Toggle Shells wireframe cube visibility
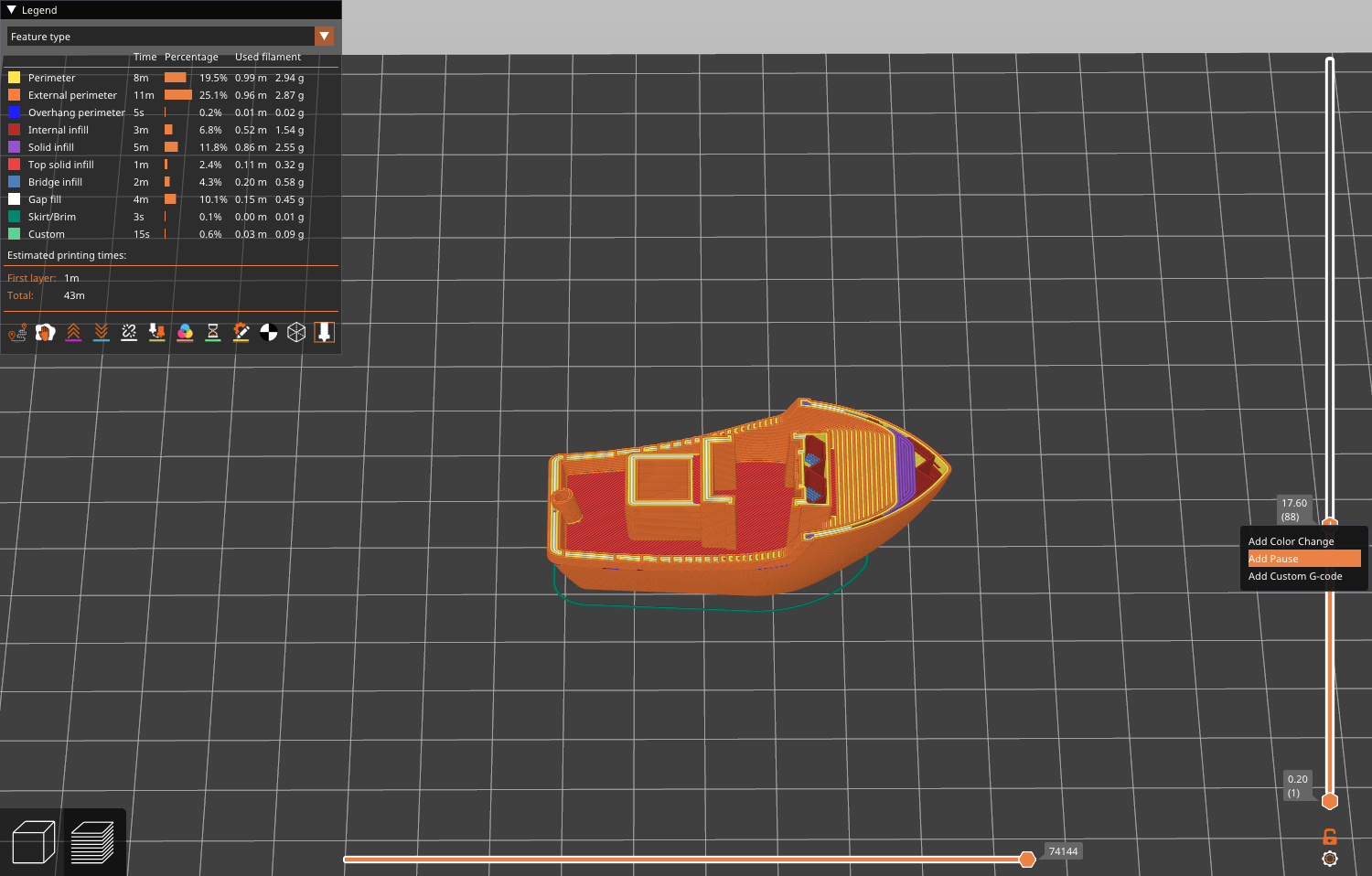The width and height of the screenshot is (1372, 876). tap(296, 333)
